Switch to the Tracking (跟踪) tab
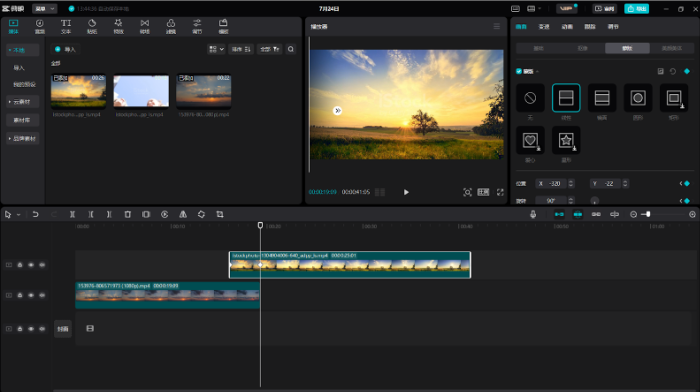Image resolution: width=700 pixels, height=392 pixels. coord(590,27)
